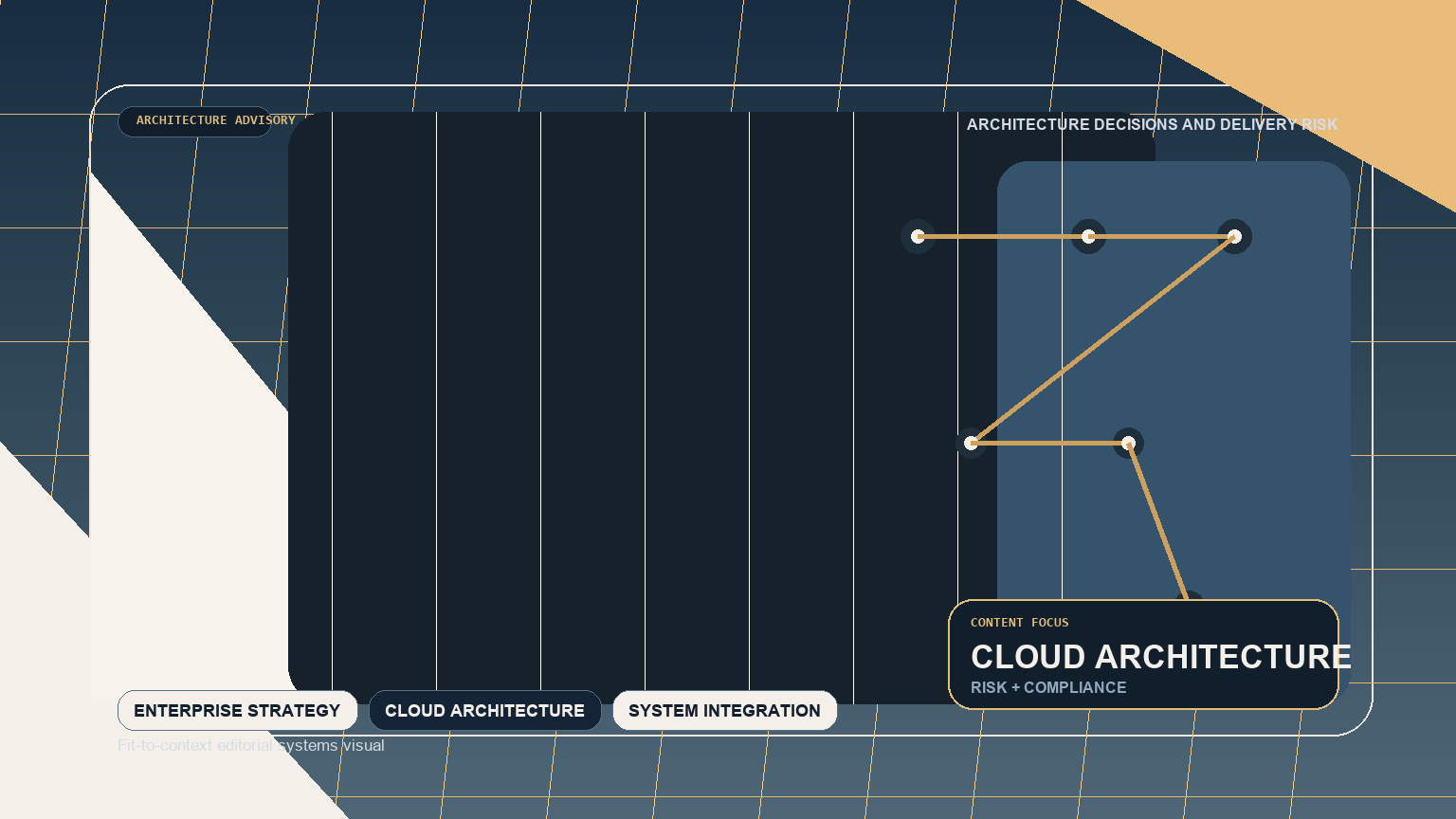Viewport: 1456px width, 819px height.
Task: Click the partially hidden node above the Content Focus card
Action: 1189,595
